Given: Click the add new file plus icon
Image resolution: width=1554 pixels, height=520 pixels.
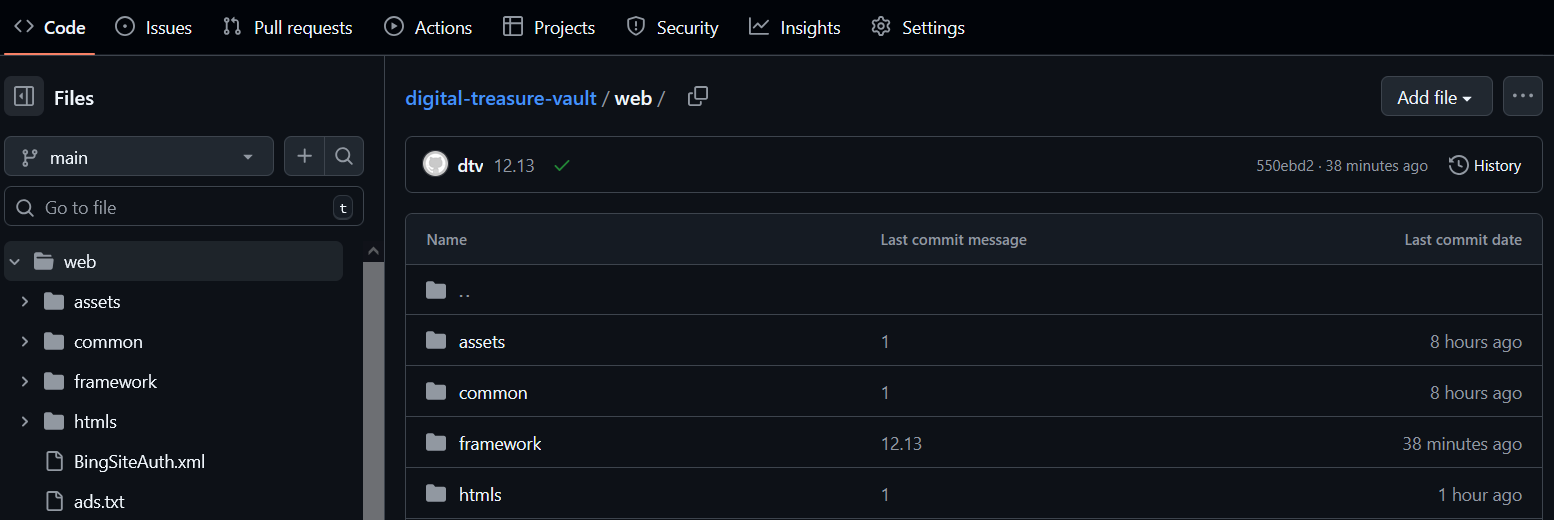Looking at the screenshot, I should point(305,156).
